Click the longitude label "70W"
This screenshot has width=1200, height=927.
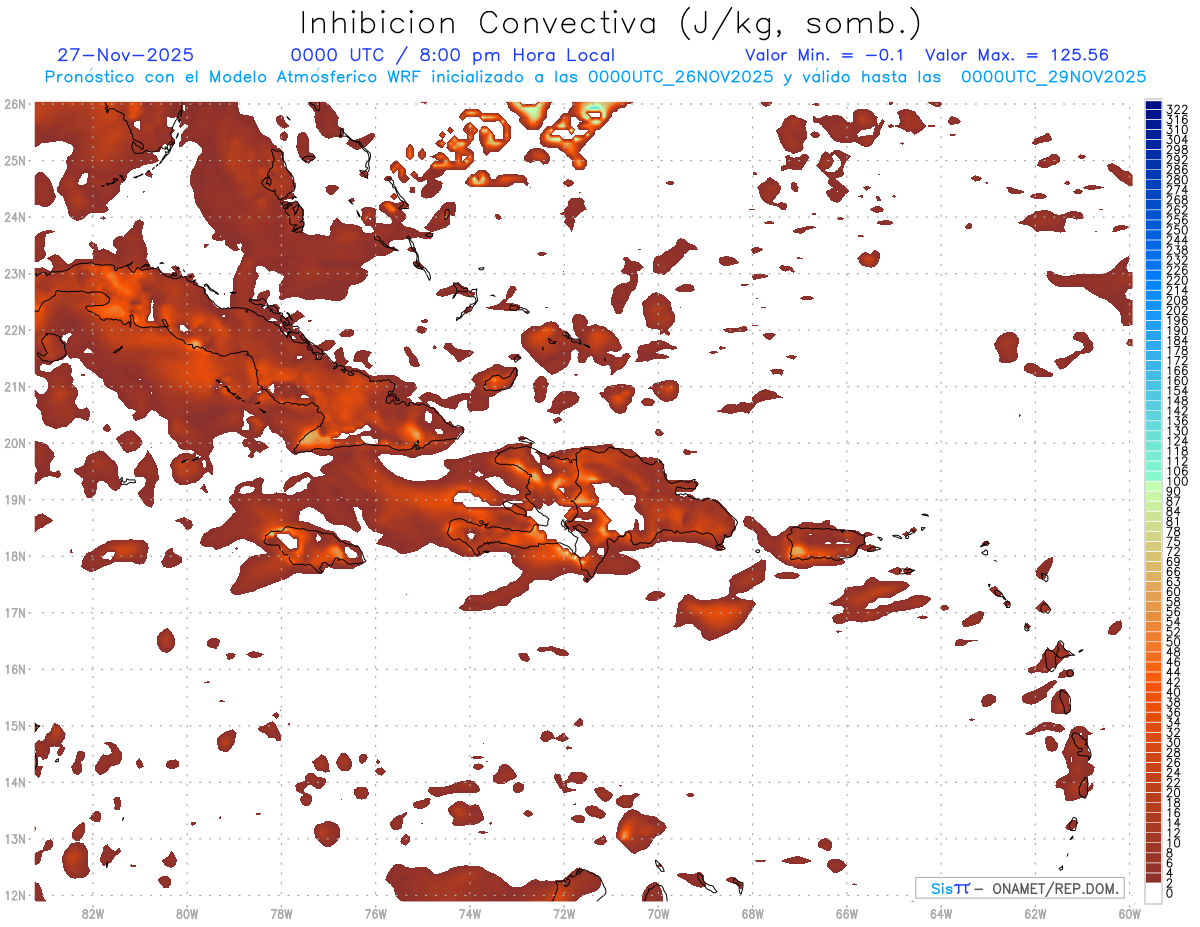coord(658,912)
